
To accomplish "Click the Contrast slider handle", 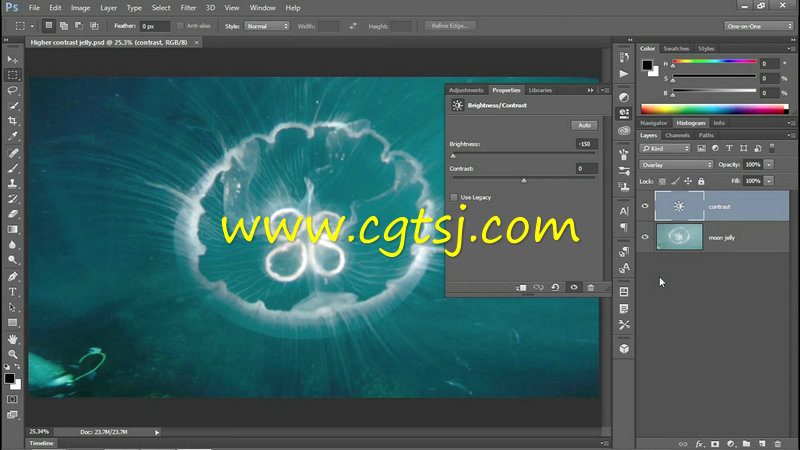I will (x=524, y=180).
